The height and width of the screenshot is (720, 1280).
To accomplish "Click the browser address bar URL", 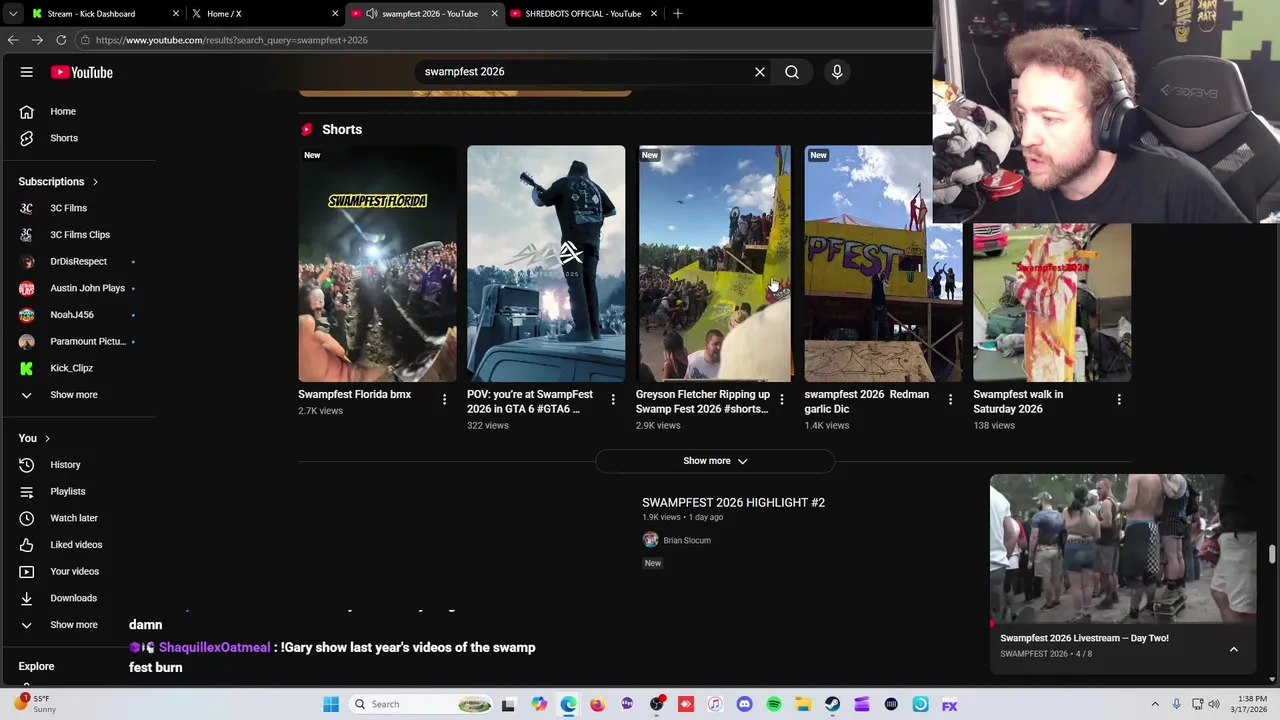I will (232, 40).
